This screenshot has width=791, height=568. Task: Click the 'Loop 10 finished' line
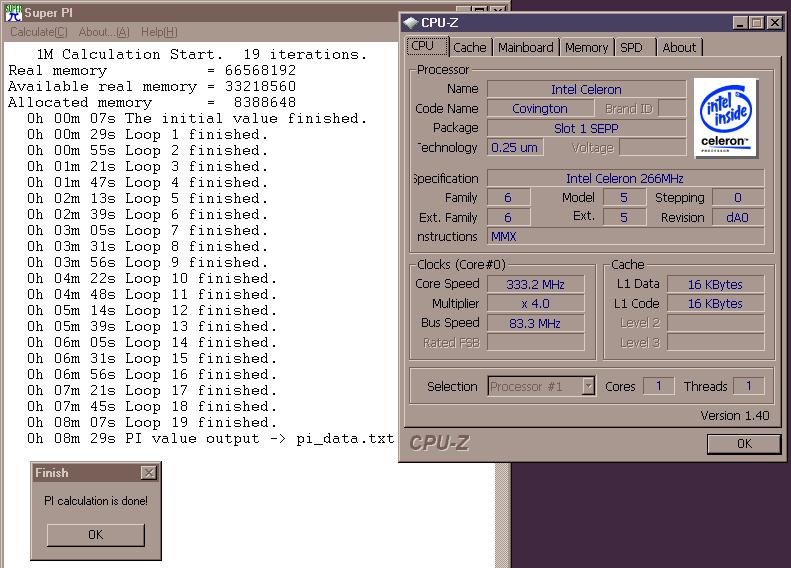pyautogui.click(x=152, y=278)
